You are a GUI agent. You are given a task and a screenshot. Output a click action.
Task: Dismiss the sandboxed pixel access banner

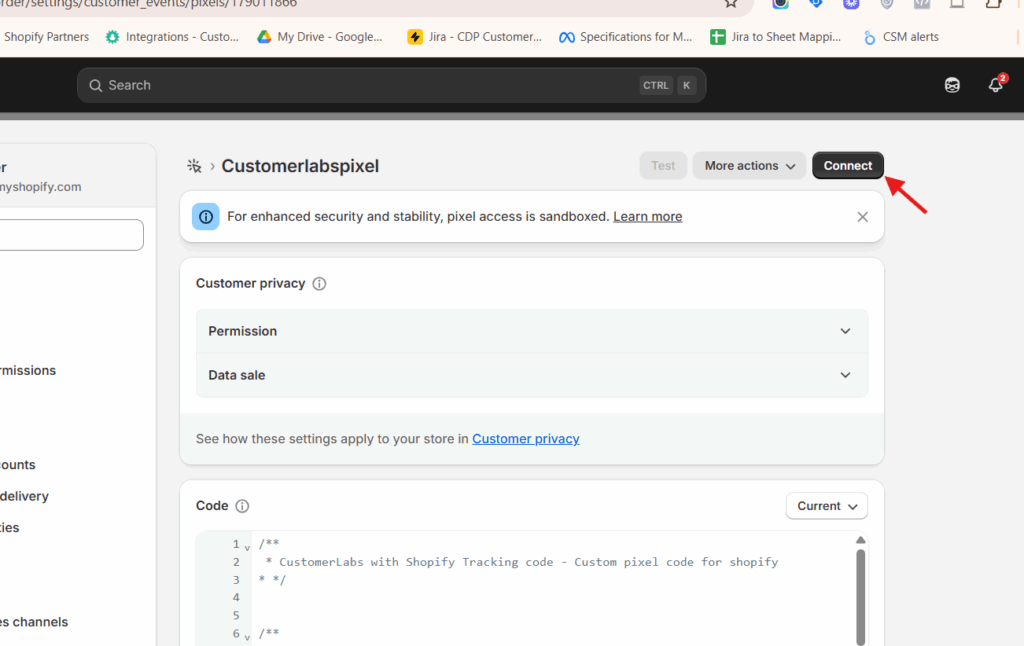pos(862,217)
